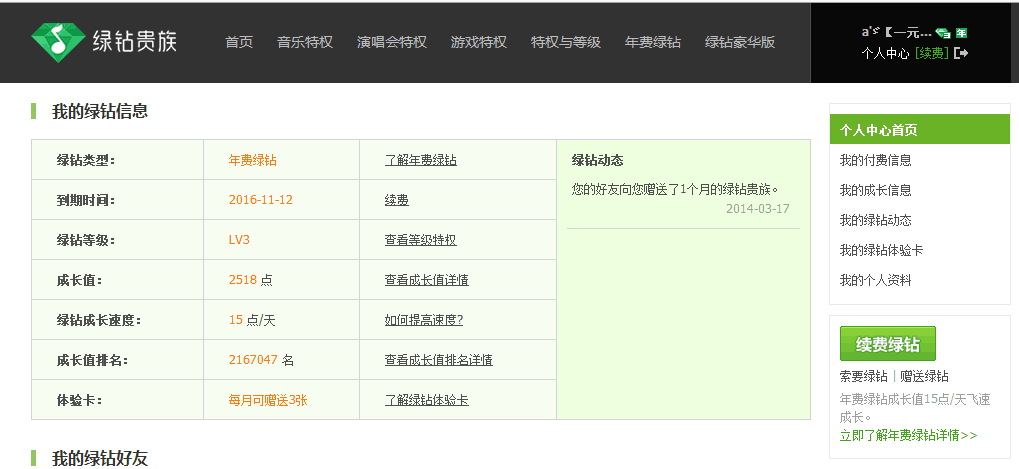
Task: Click the green 年 annual badge icon
Action: [x=961, y=33]
